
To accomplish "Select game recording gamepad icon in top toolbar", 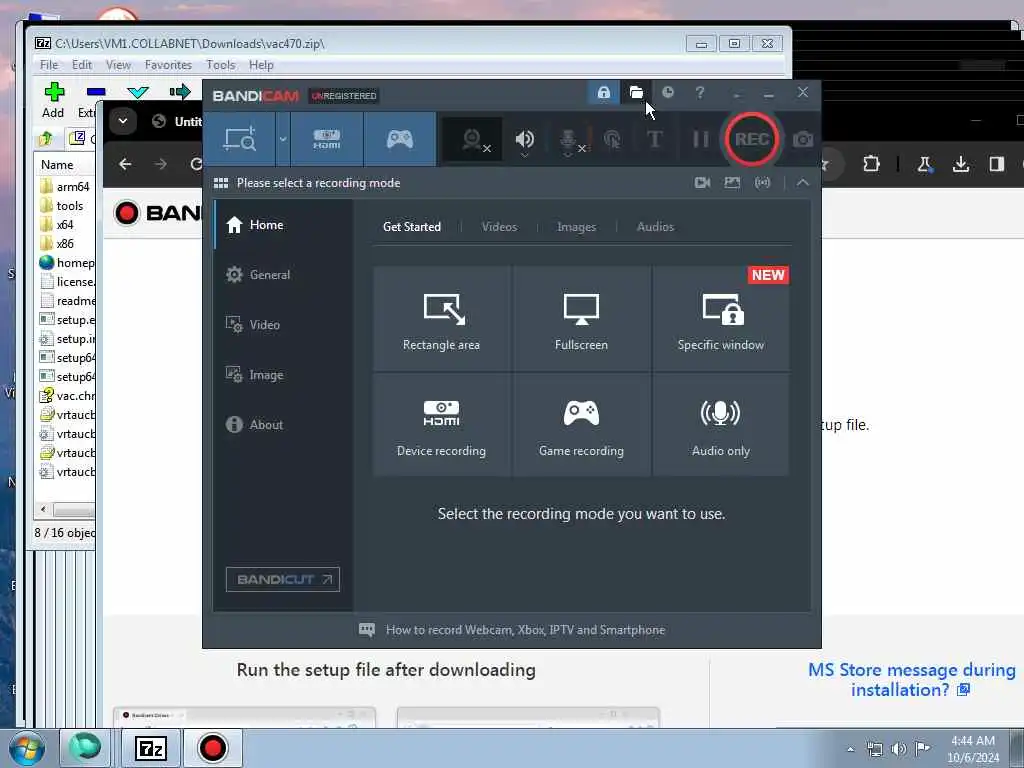I will click(400, 139).
